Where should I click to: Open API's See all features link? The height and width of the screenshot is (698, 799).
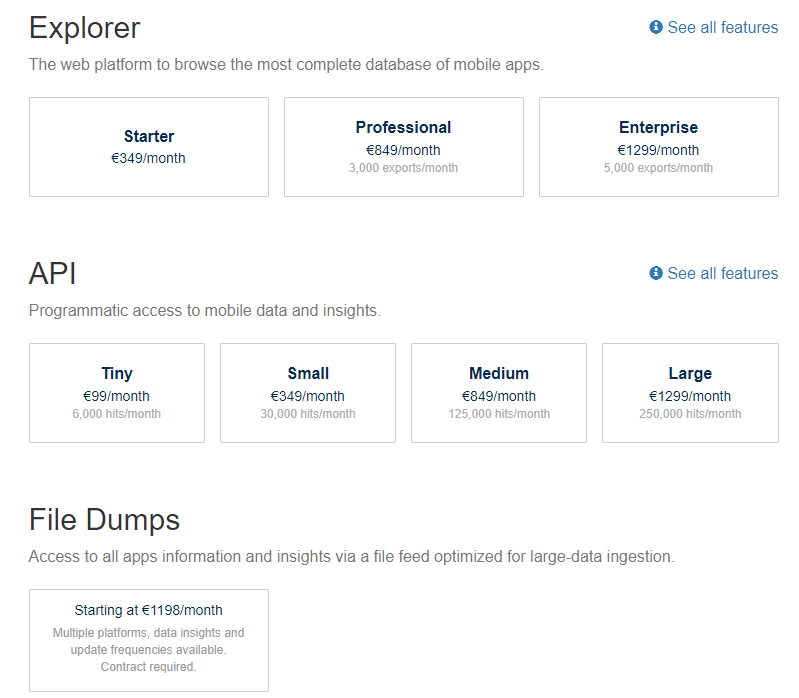pos(722,273)
